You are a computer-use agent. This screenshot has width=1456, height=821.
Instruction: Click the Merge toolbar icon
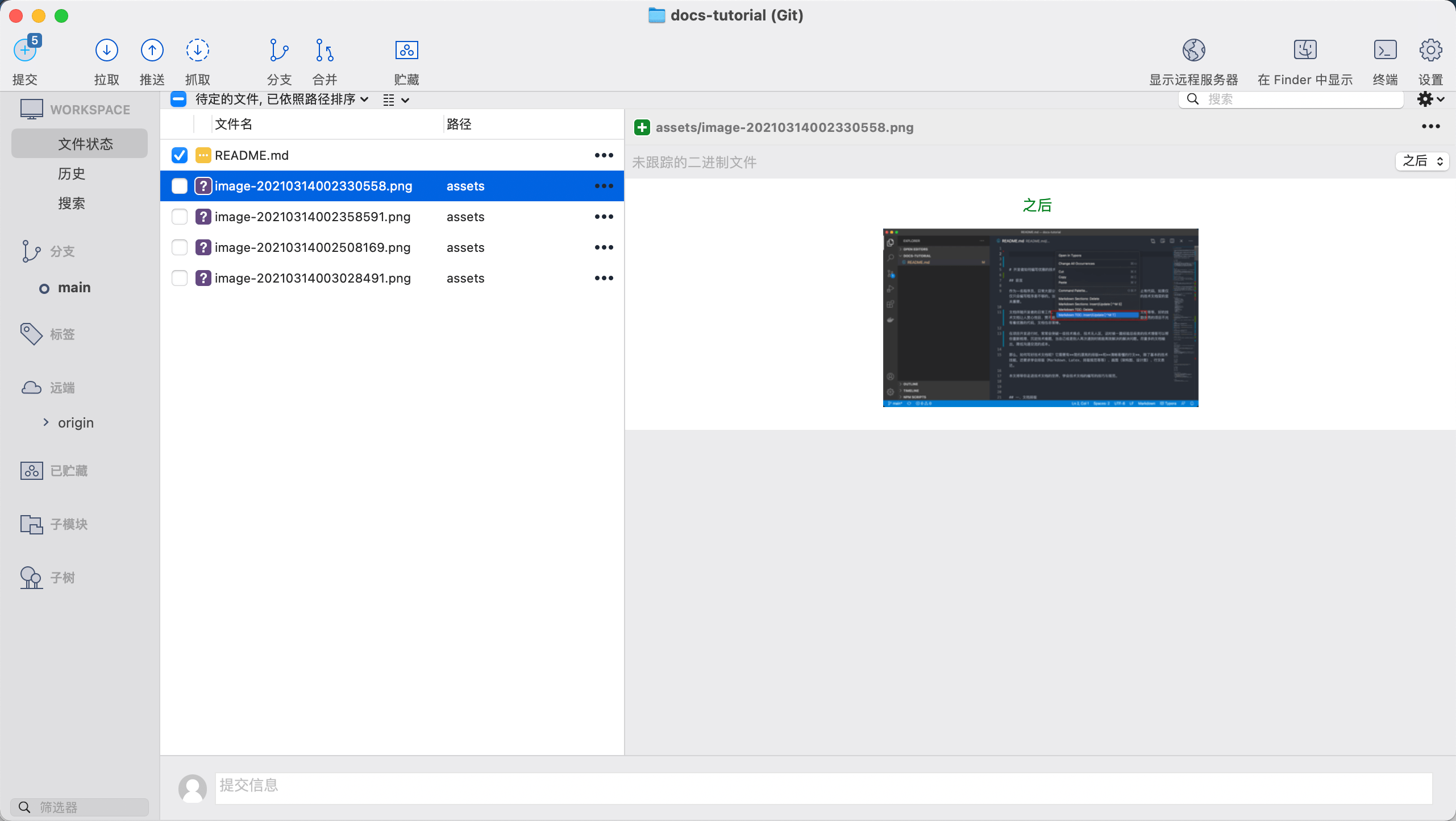click(325, 51)
